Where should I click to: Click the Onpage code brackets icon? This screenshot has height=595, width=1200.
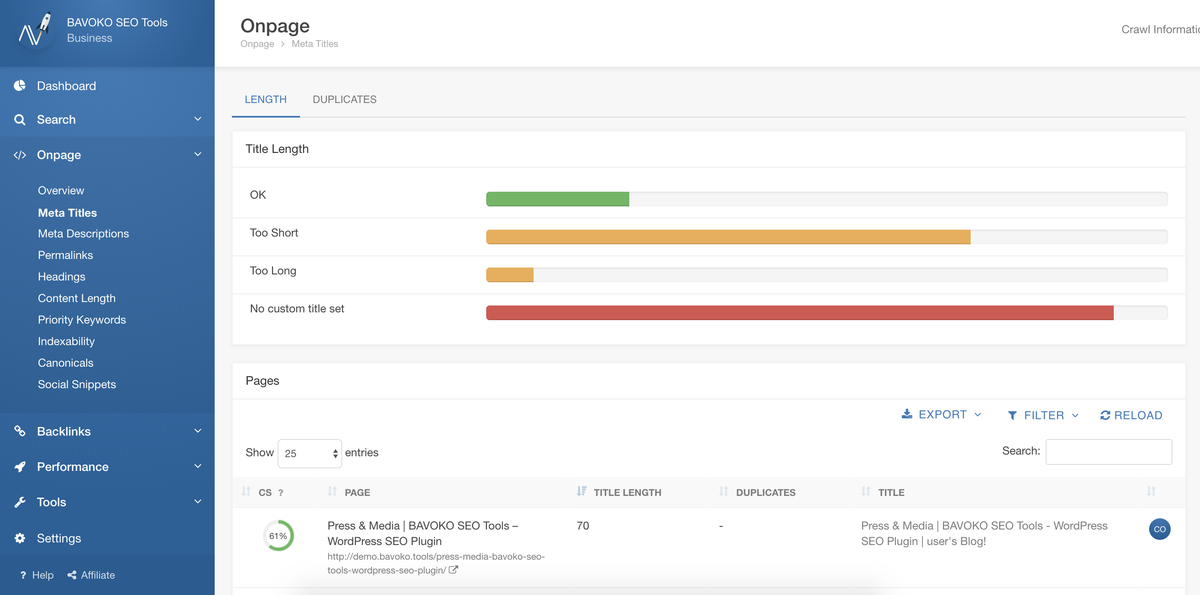20,155
